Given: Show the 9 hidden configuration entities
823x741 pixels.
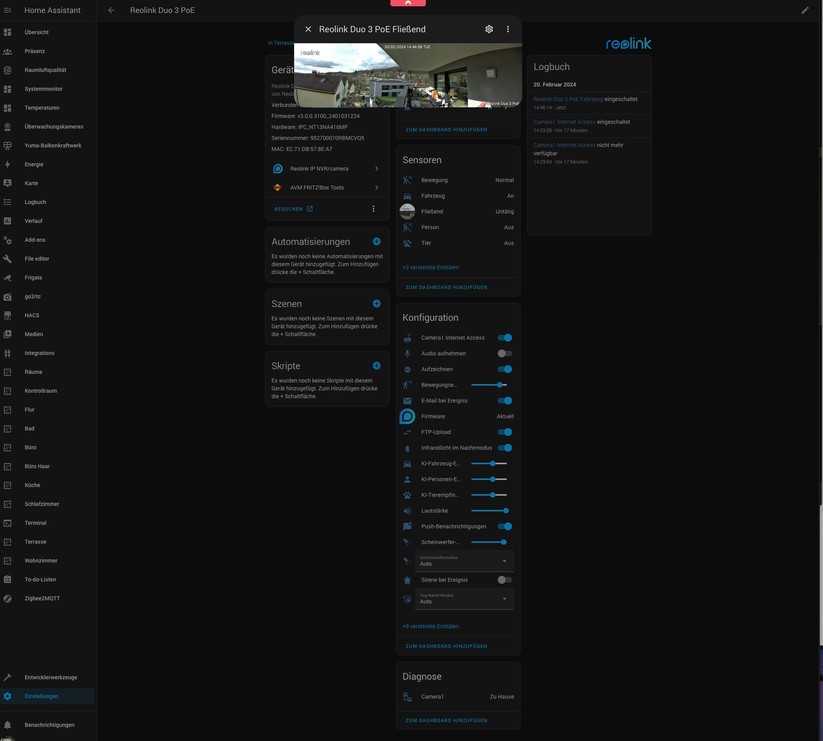Looking at the screenshot, I should point(431,627).
